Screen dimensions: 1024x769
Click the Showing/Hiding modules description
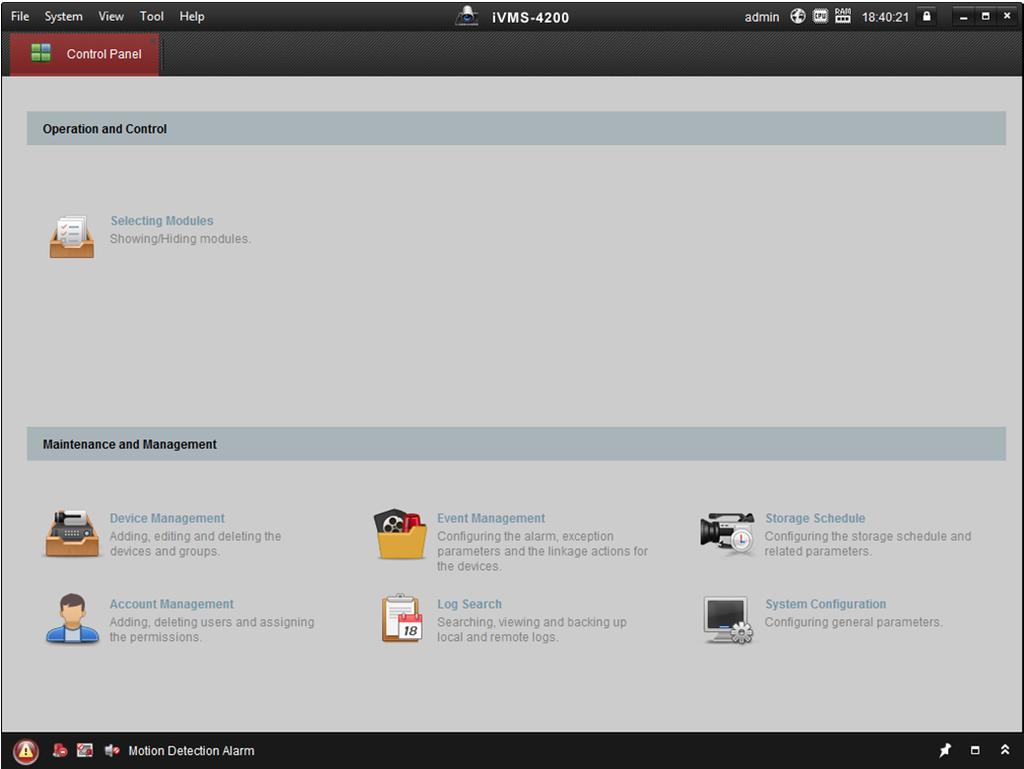(x=180, y=239)
